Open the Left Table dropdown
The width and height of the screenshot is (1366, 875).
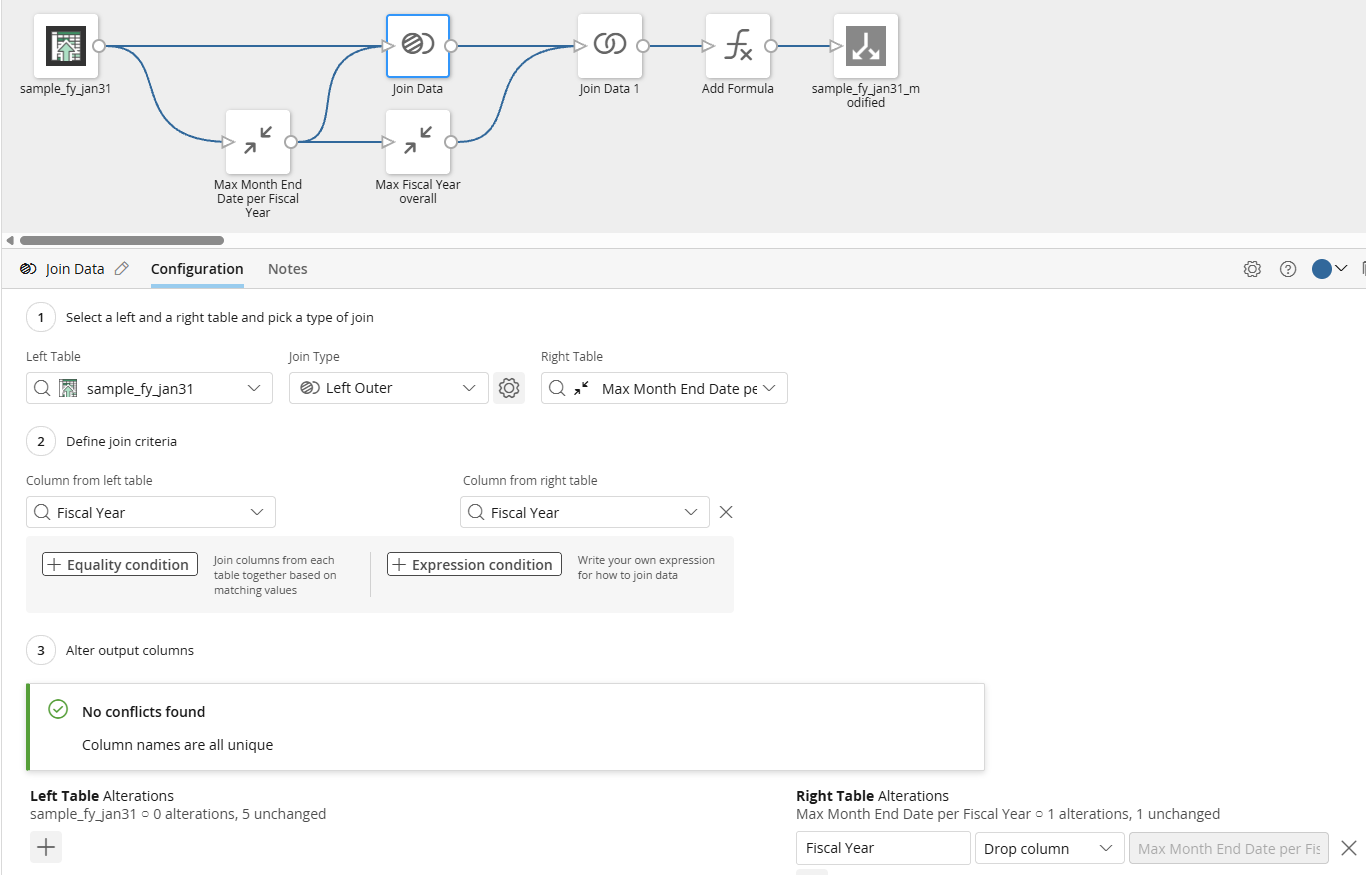149,388
